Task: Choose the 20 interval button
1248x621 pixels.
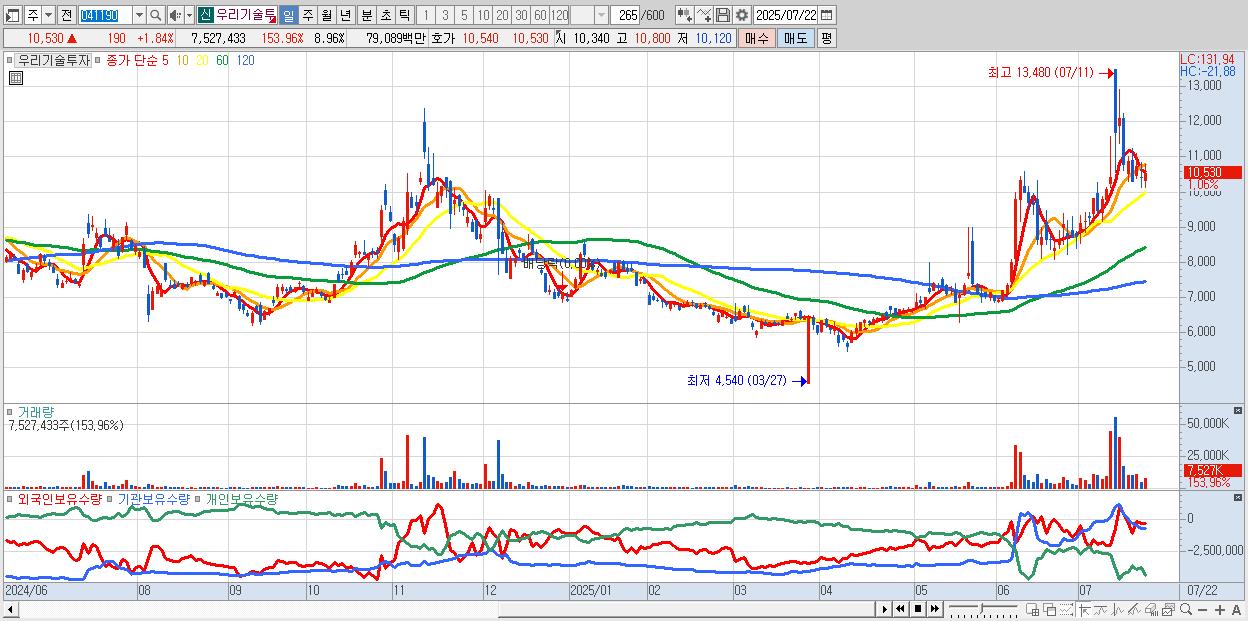Action: [x=502, y=15]
